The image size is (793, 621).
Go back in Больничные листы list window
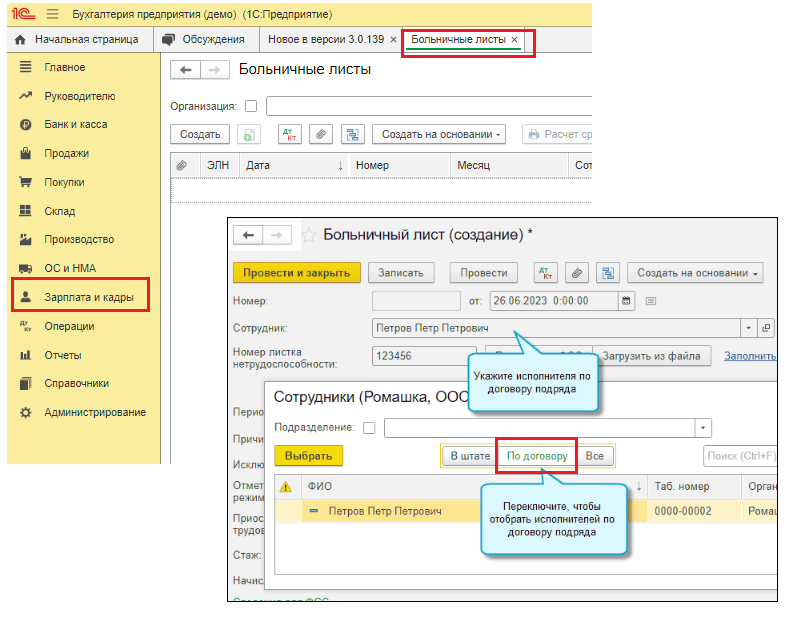(186, 70)
